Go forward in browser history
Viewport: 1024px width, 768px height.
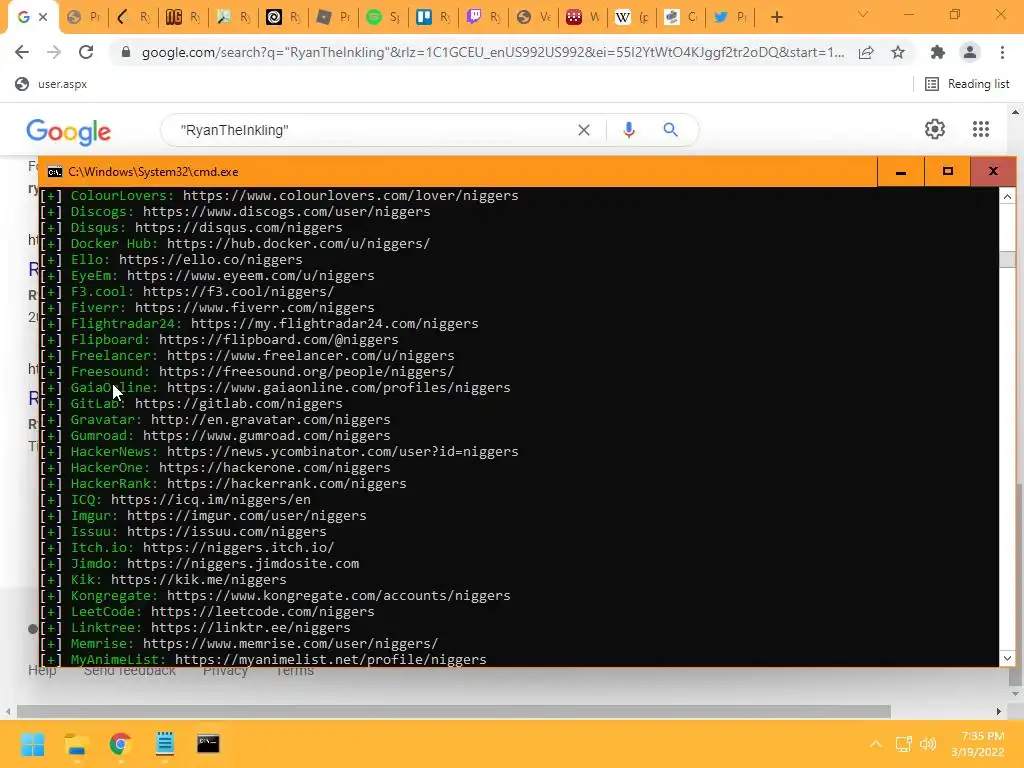[x=54, y=52]
